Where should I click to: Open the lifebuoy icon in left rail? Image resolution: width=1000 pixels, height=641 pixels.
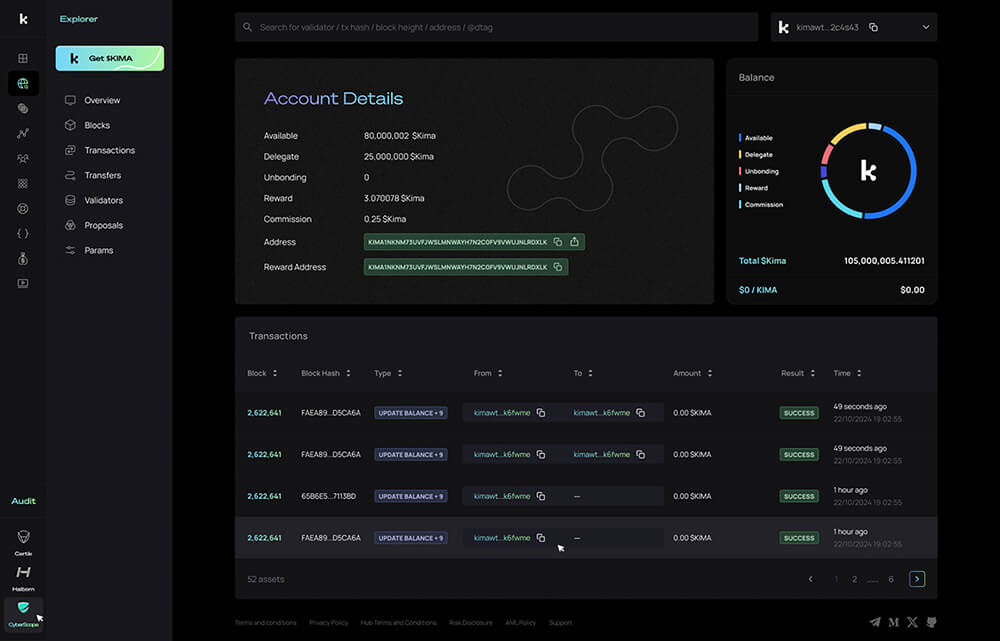pyautogui.click(x=23, y=209)
